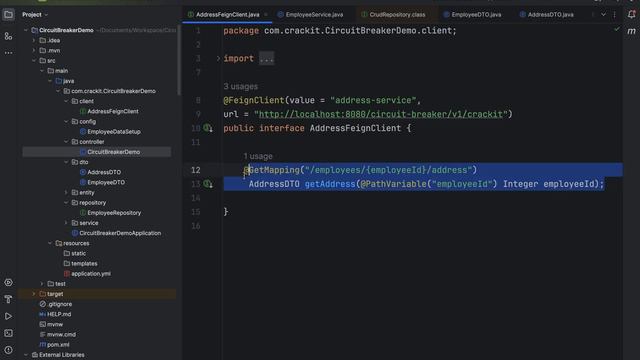Open the Run tool window icon
The image size is (640, 360).
coord(8,316)
